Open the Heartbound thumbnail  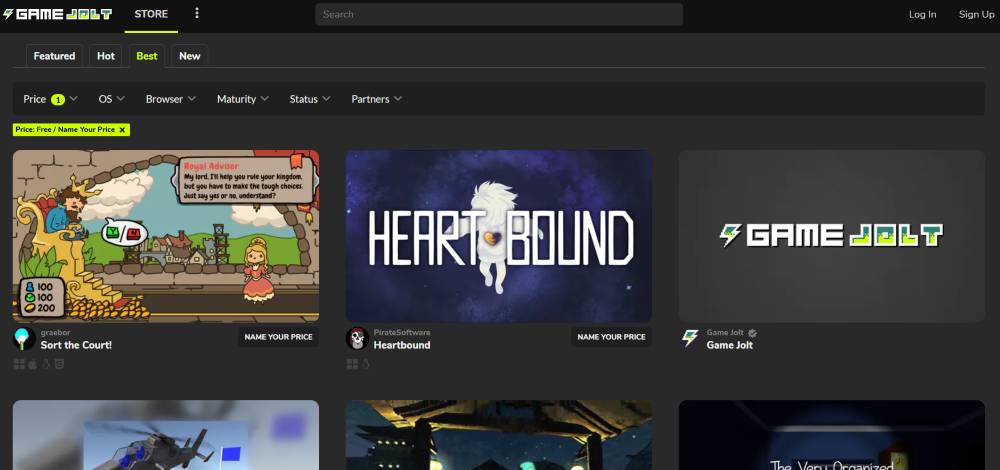tap(499, 236)
